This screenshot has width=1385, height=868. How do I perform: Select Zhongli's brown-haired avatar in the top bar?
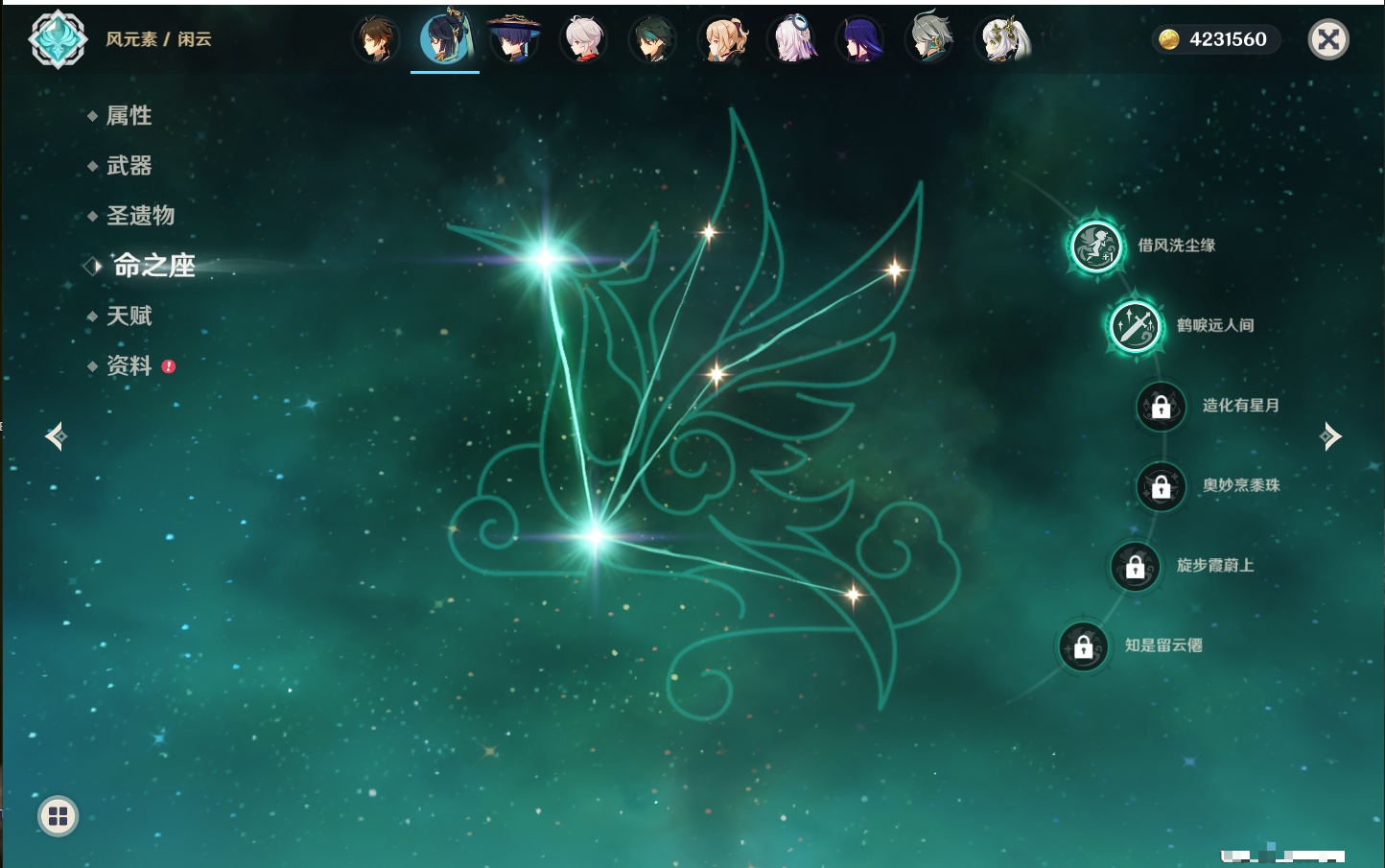pos(376,40)
